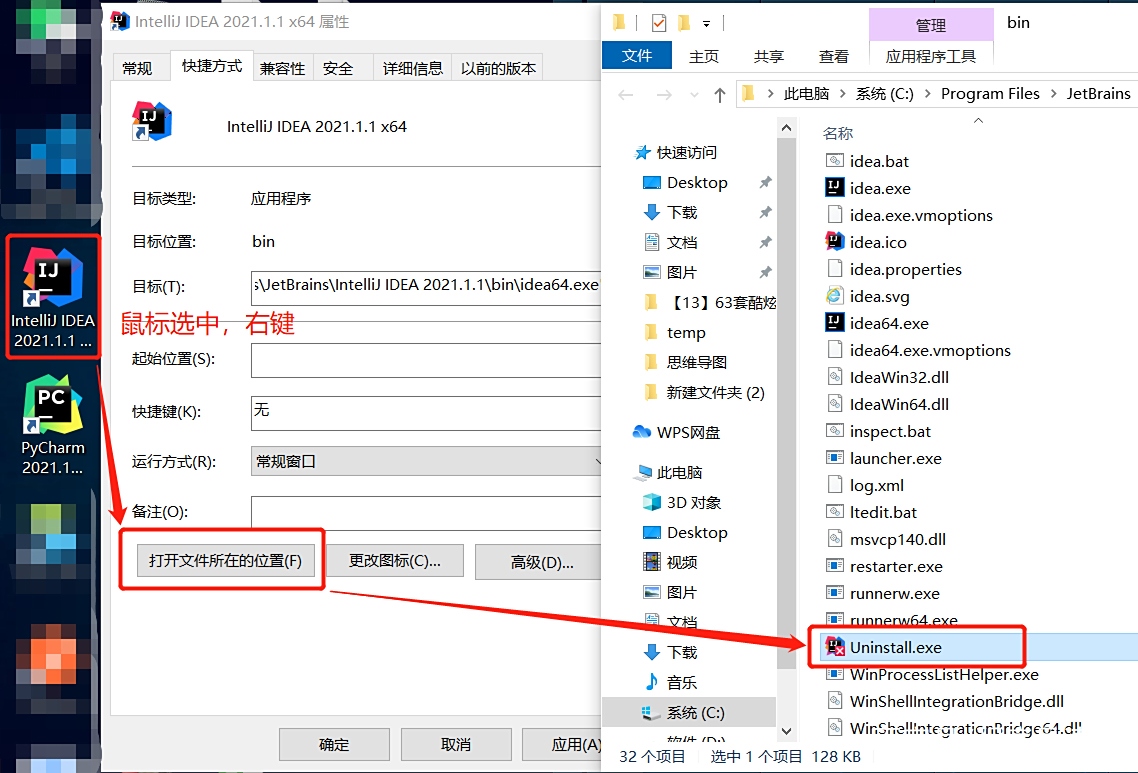Viewport: 1138px width, 773px height.
Task: Click the idea.ico file icon
Action: 835,242
